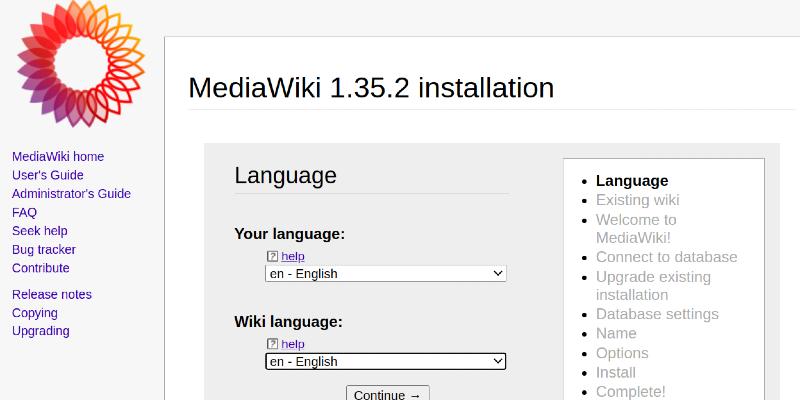Click the Install step
800x400 pixels.
[x=616, y=373]
